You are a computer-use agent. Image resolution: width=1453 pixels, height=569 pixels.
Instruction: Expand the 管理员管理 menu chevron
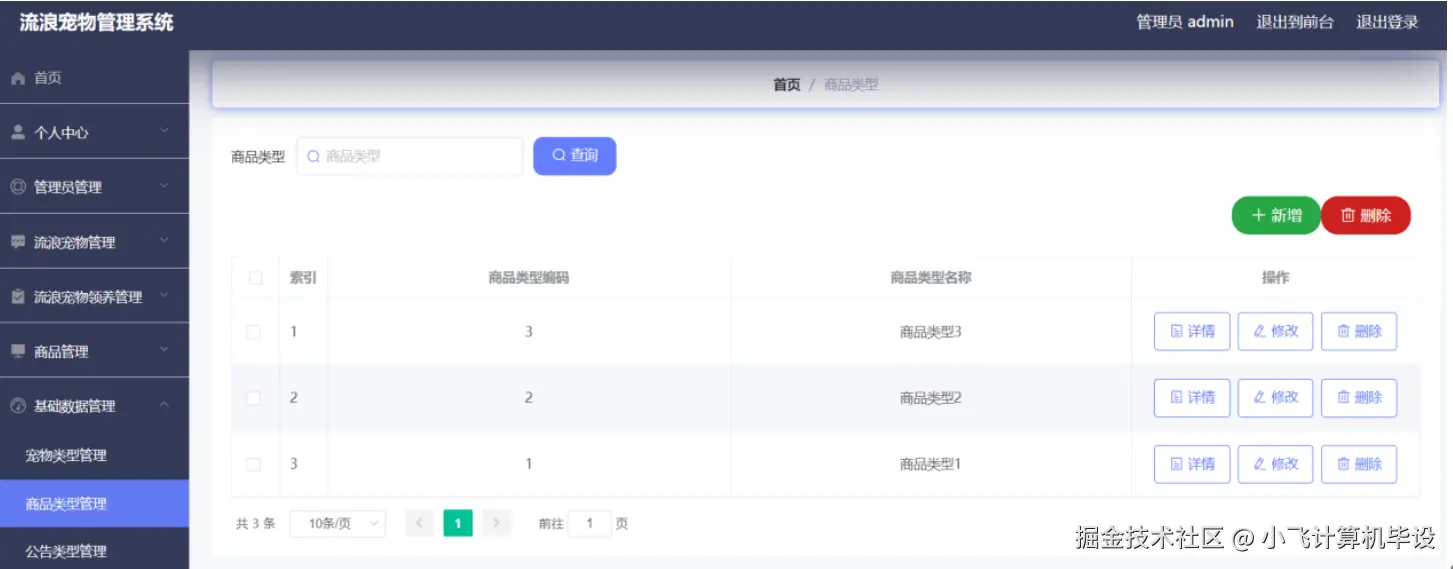coord(165,186)
